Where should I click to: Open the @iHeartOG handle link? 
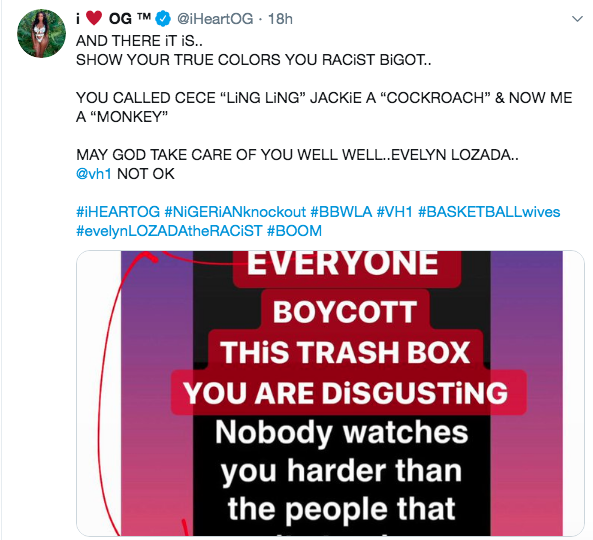tap(215, 19)
